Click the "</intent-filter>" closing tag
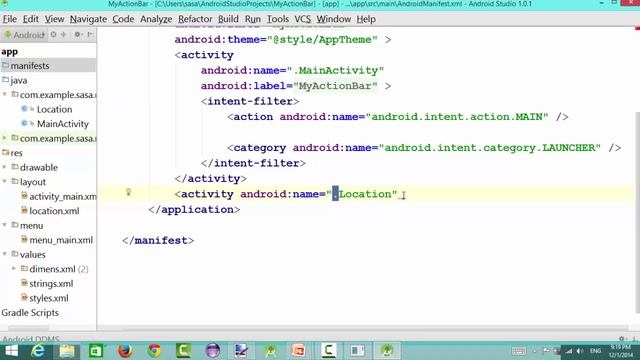 point(253,163)
